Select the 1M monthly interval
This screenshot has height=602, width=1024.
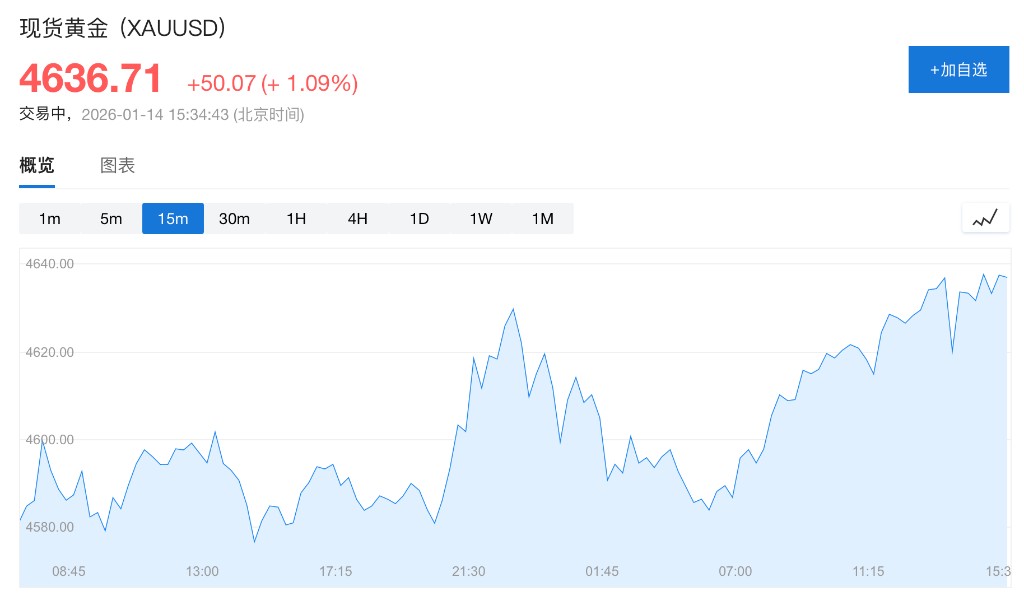[x=542, y=219]
